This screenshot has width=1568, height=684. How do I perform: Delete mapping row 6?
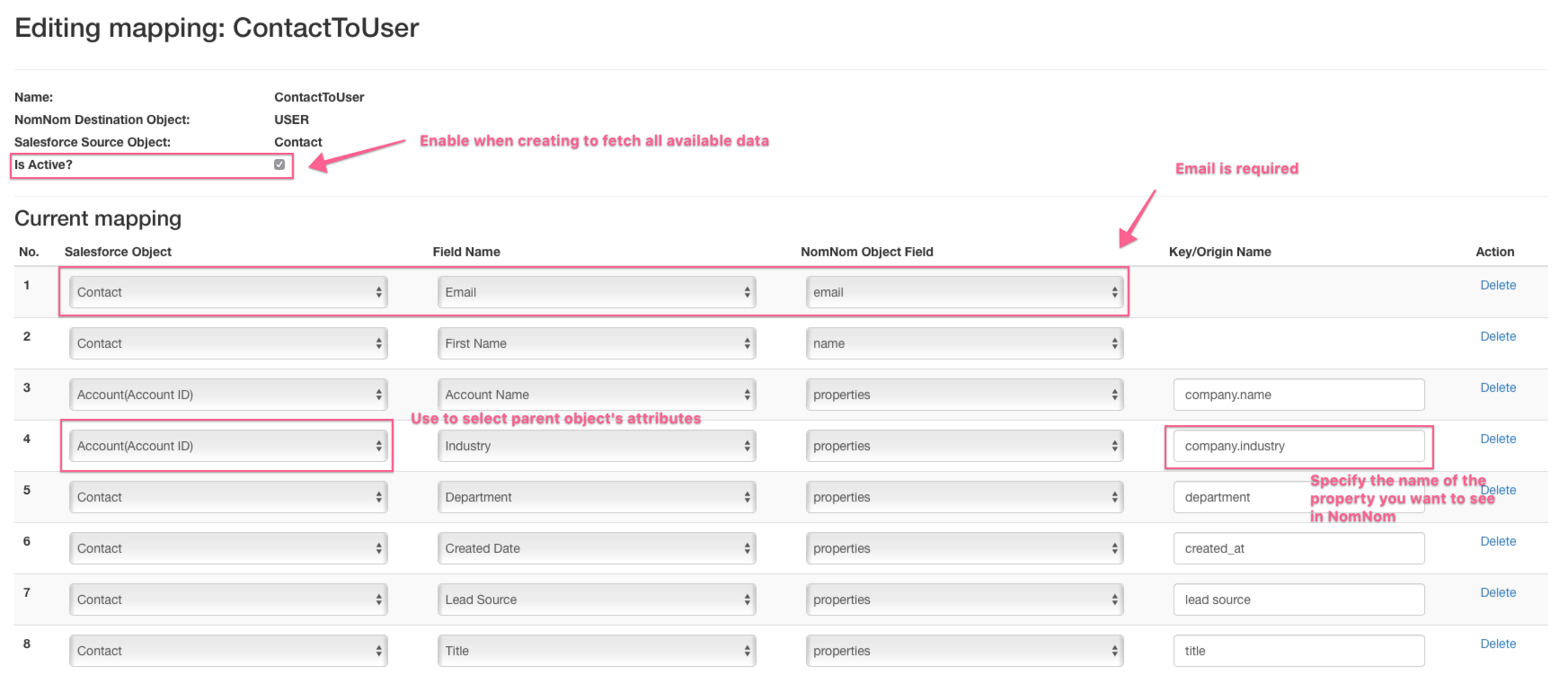tap(1498, 541)
